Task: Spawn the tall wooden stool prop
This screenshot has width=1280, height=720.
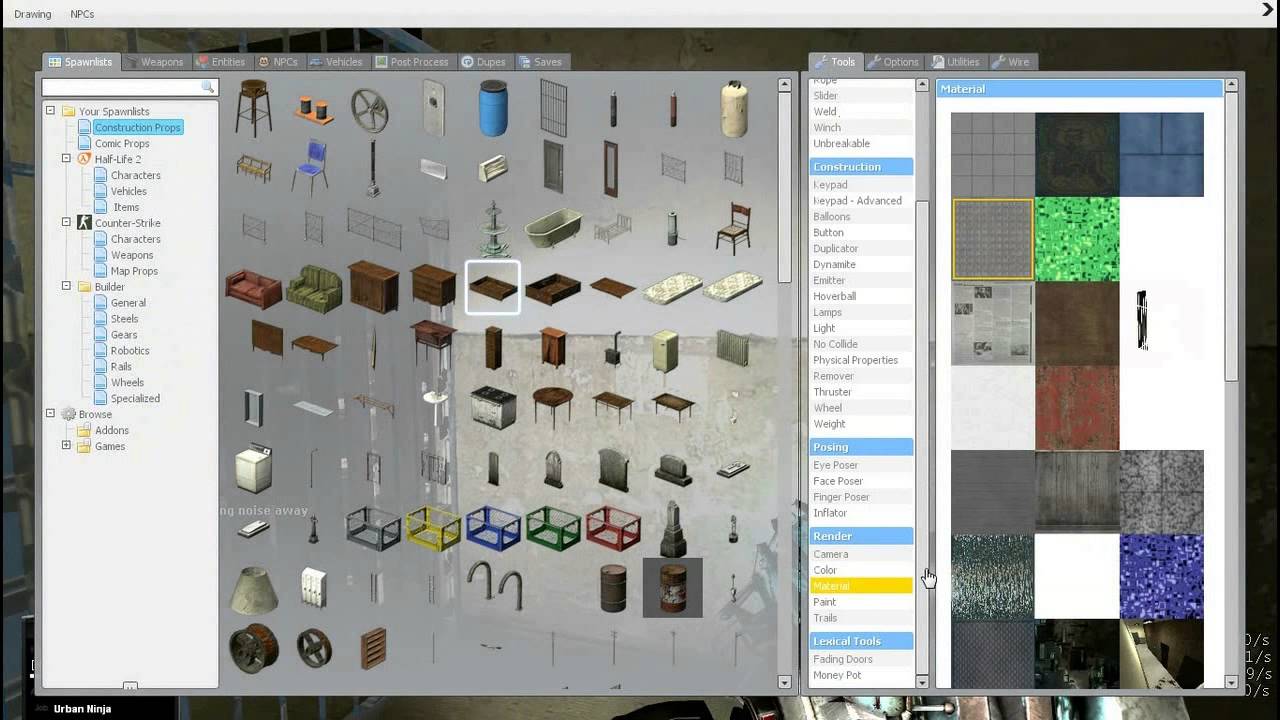Action: tap(253, 108)
